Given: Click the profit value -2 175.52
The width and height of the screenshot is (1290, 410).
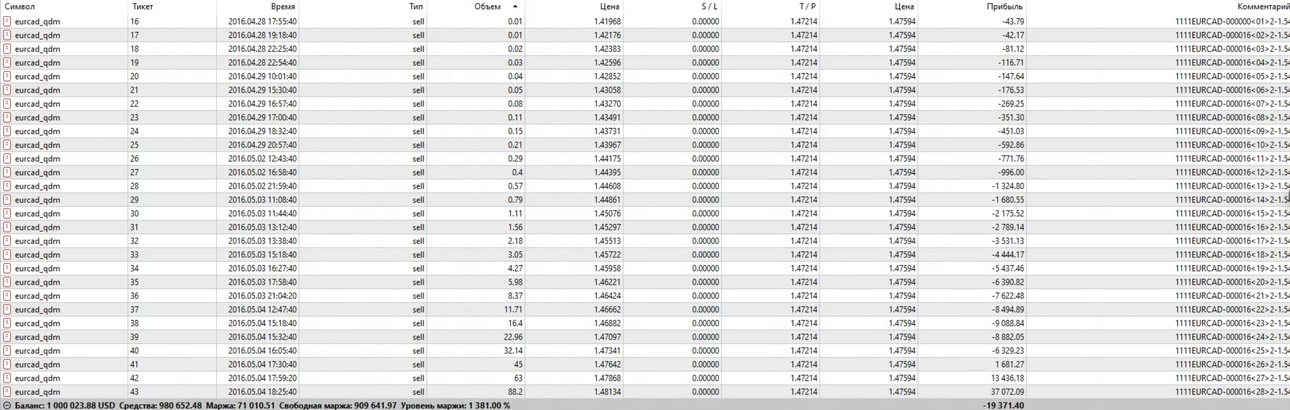Looking at the screenshot, I should coord(1007,213).
